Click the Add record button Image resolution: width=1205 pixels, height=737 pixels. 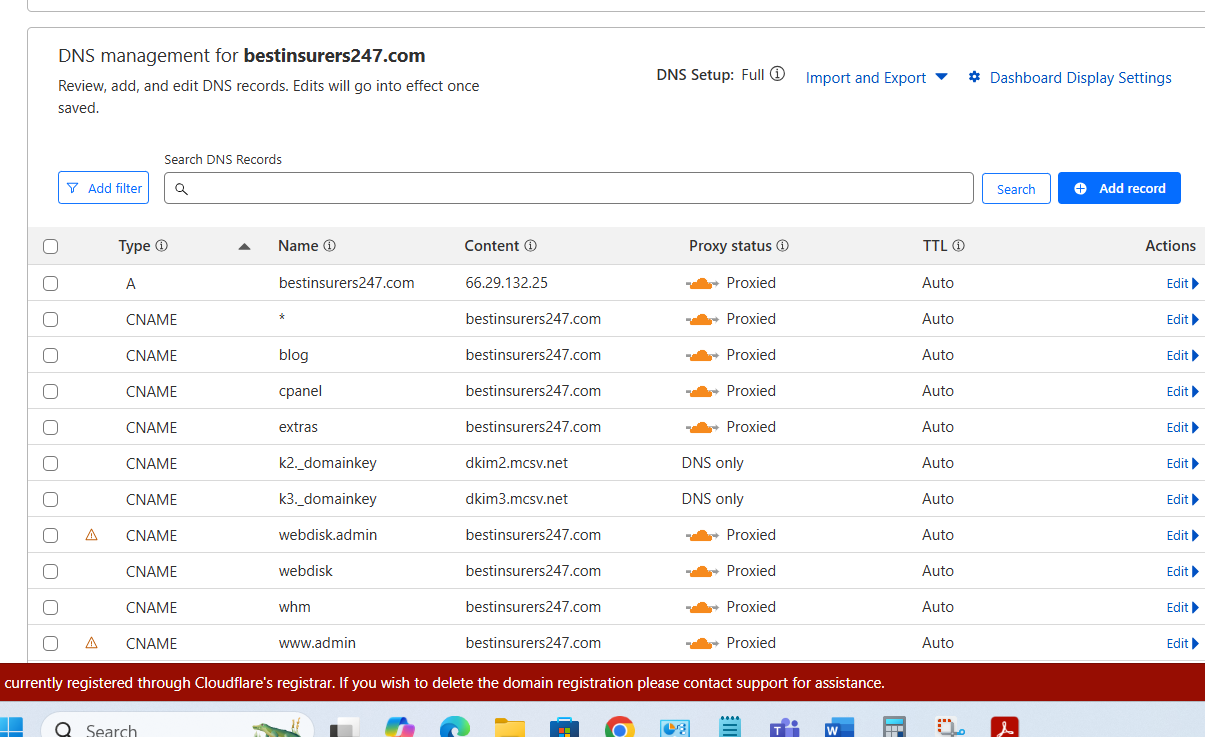[x=1119, y=188]
